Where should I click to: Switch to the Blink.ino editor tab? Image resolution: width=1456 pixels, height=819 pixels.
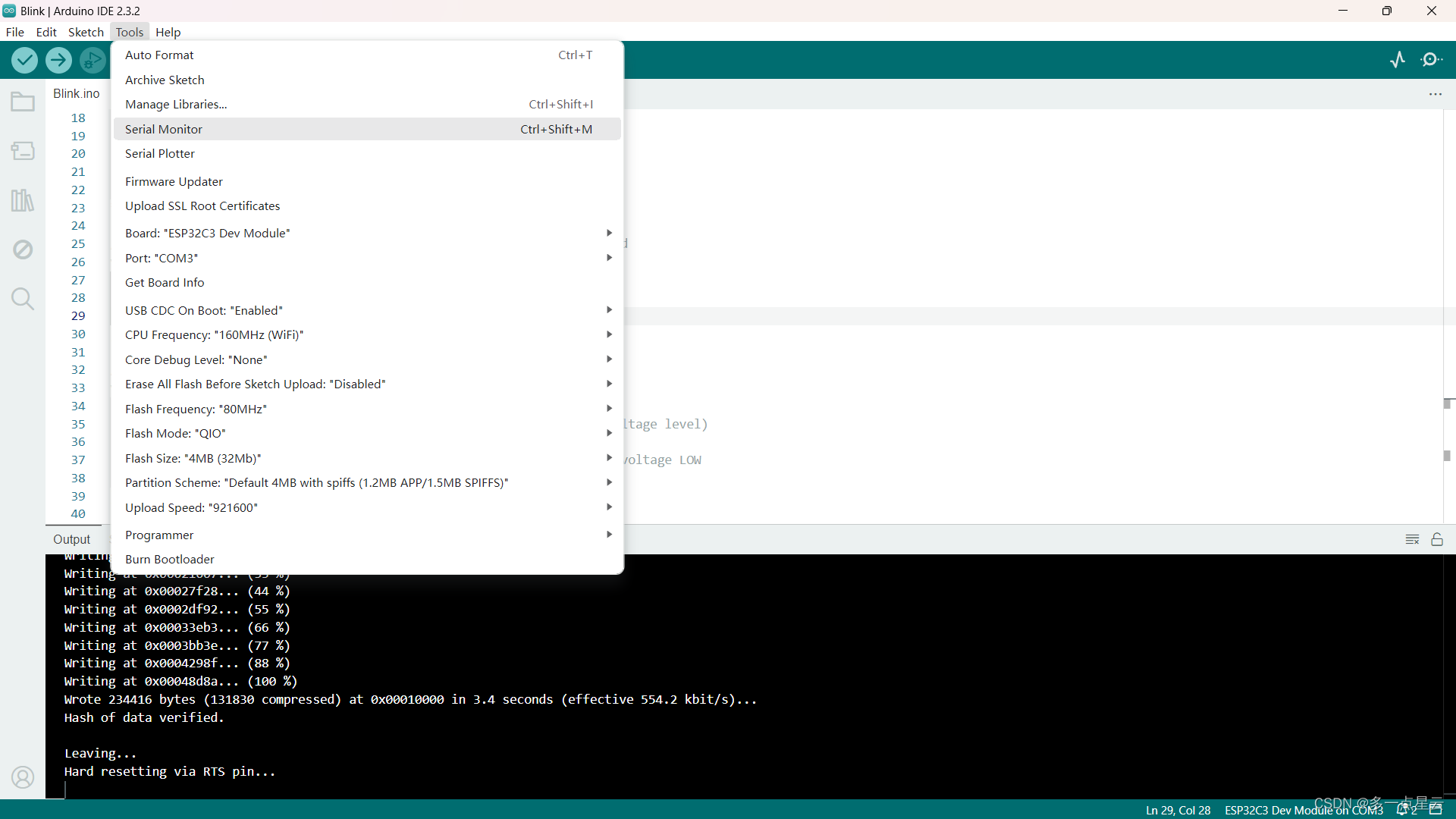(x=76, y=93)
